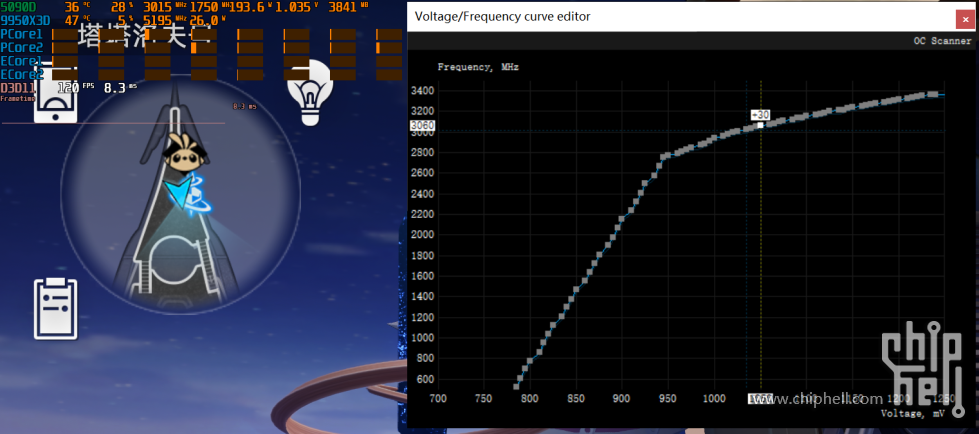Select the white curve point labeled +30
Screen dimensions: 979x434
pyautogui.click(x=760, y=126)
